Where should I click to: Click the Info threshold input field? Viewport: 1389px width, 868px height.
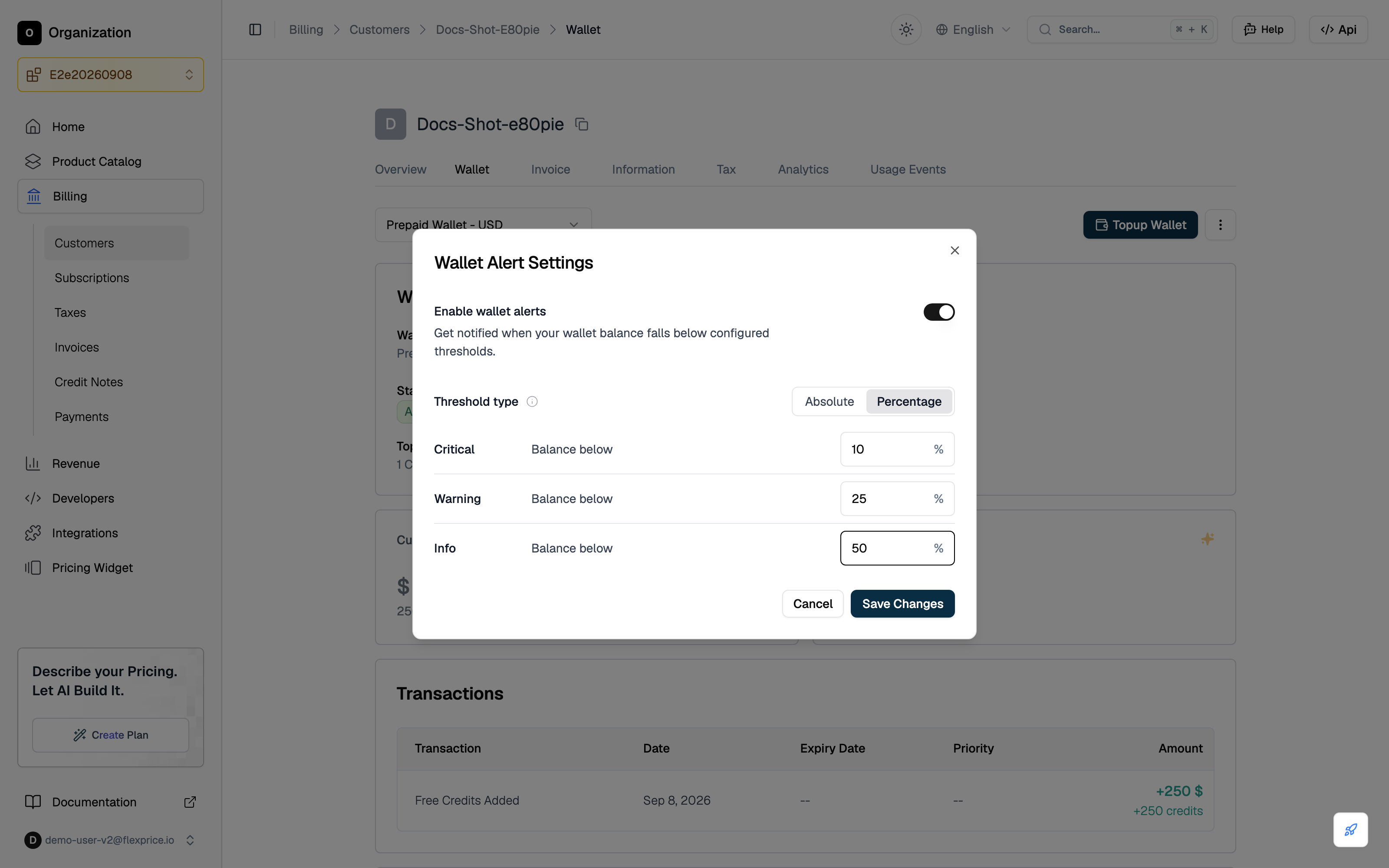(x=897, y=548)
